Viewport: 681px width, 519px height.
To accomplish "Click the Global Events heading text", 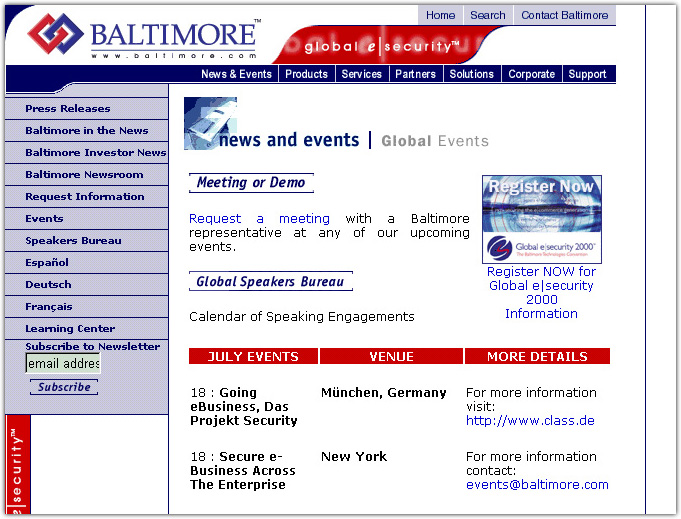I will pos(435,141).
